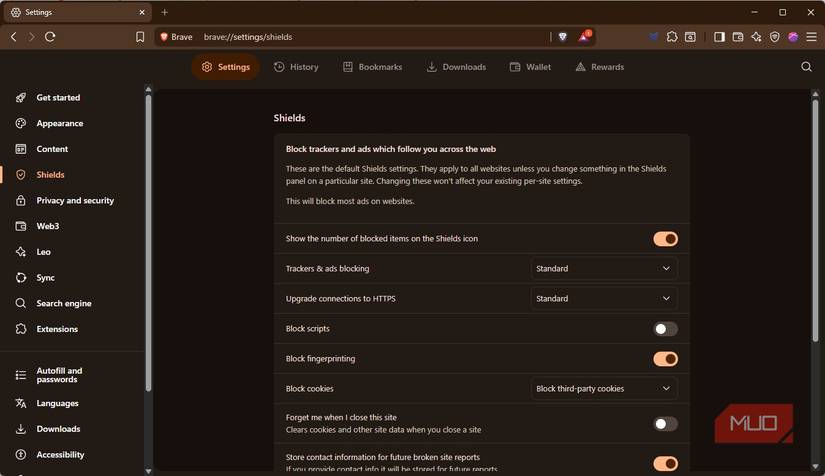825x476 pixels.
Task: Open the Upgrade connections to HTTPS dropdown
Action: click(x=603, y=298)
